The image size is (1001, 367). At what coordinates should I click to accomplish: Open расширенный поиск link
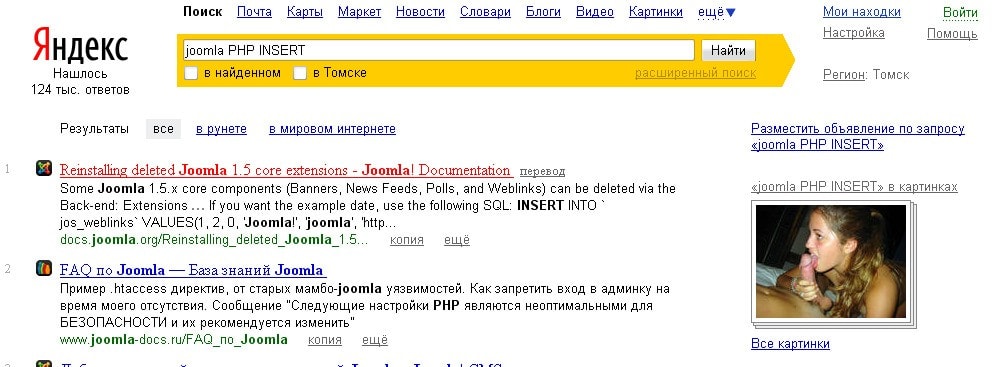695,73
